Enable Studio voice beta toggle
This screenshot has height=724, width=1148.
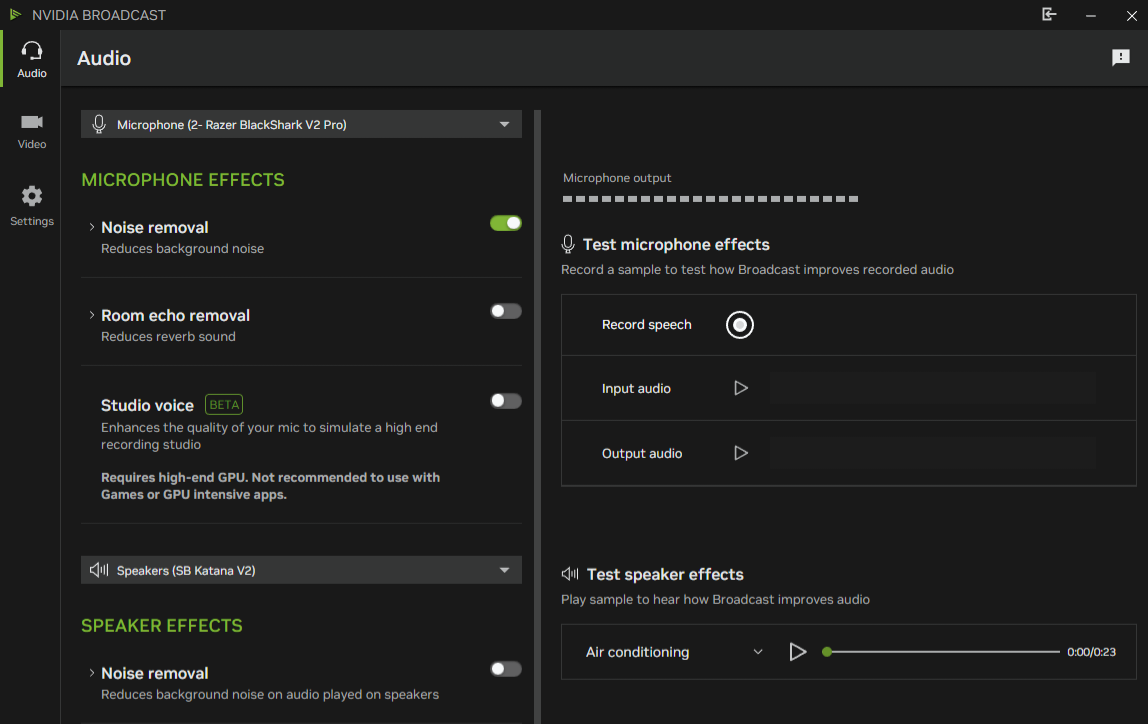click(x=505, y=401)
